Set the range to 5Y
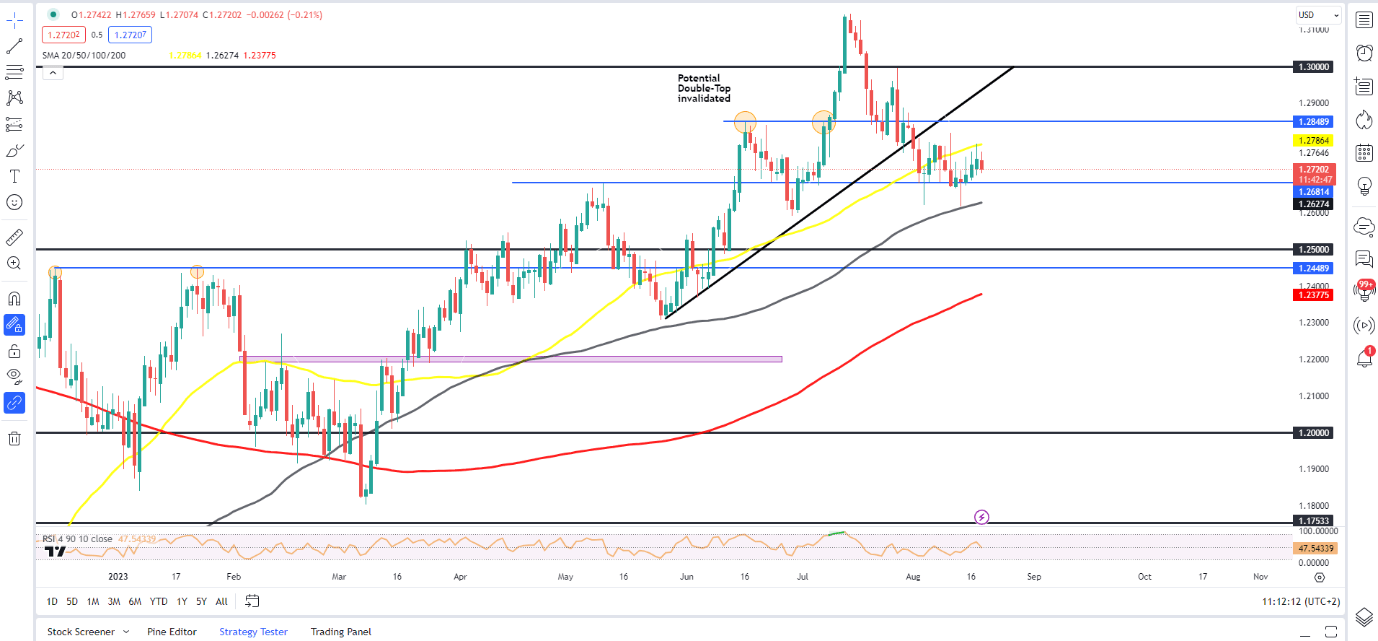The height and width of the screenshot is (641, 1378). click(201, 602)
